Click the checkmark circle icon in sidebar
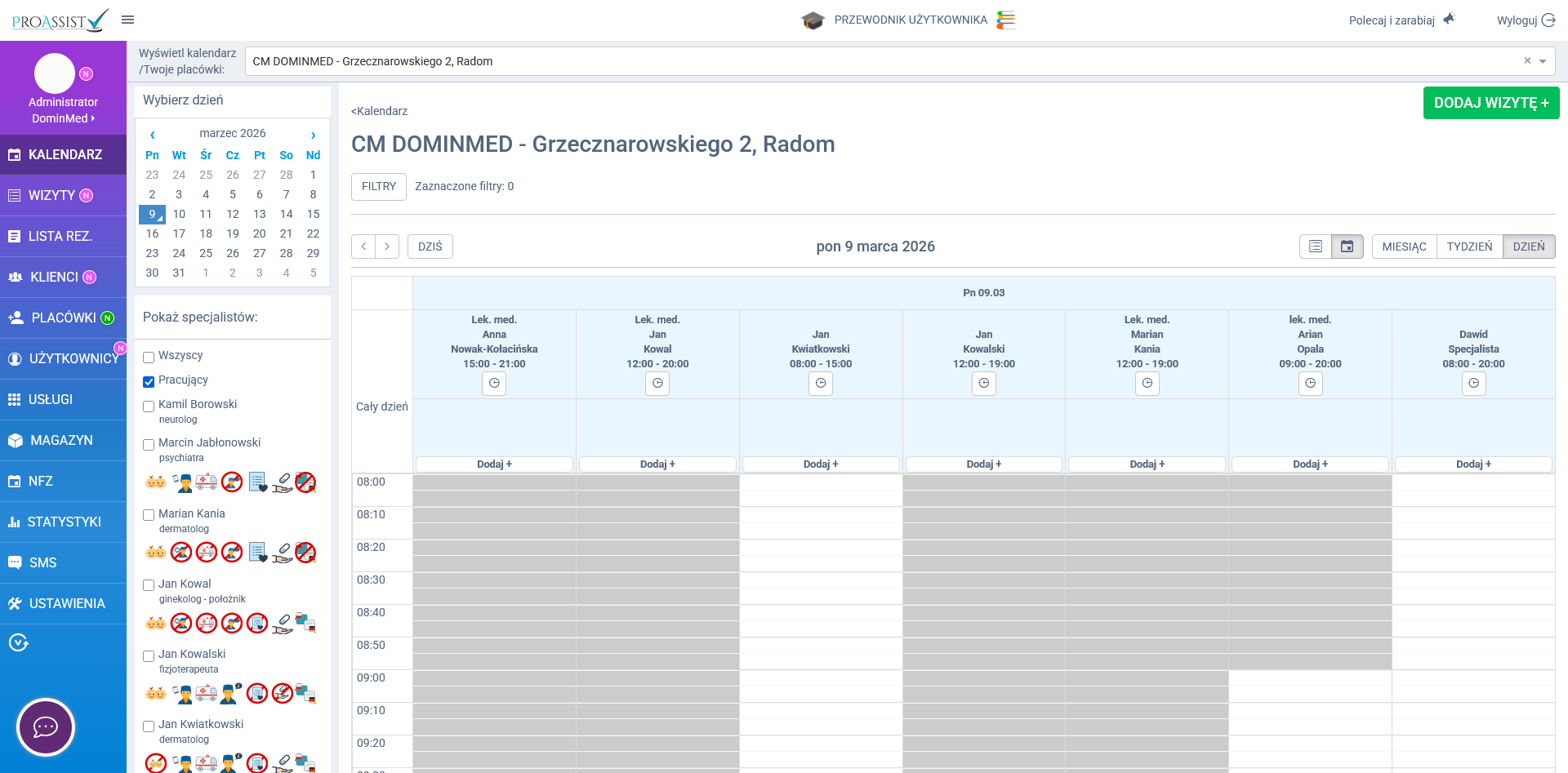 tap(18, 643)
